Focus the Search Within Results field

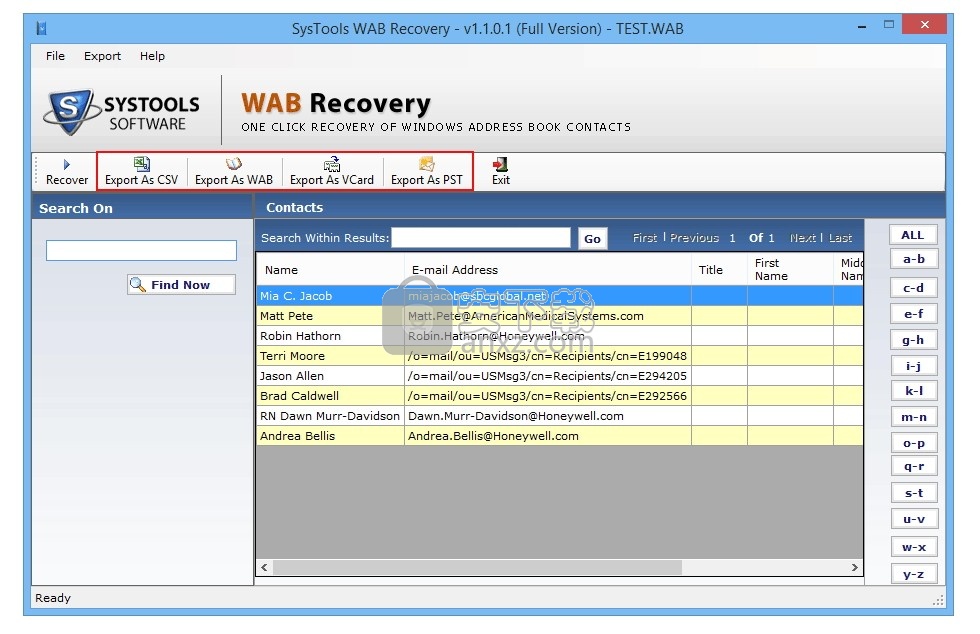tap(481, 238)
